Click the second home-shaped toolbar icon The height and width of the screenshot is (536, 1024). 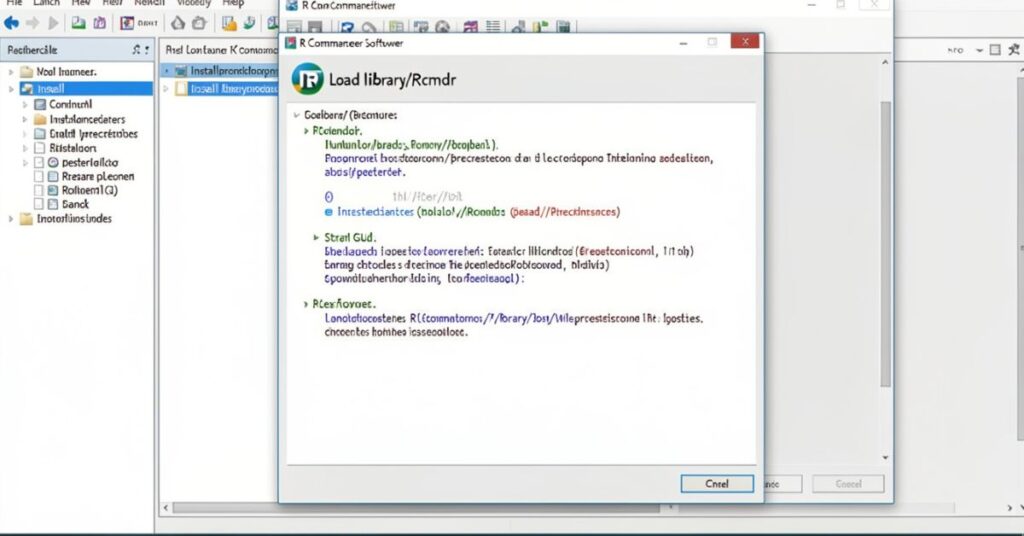pyautogui.click(x=199, y=24)
